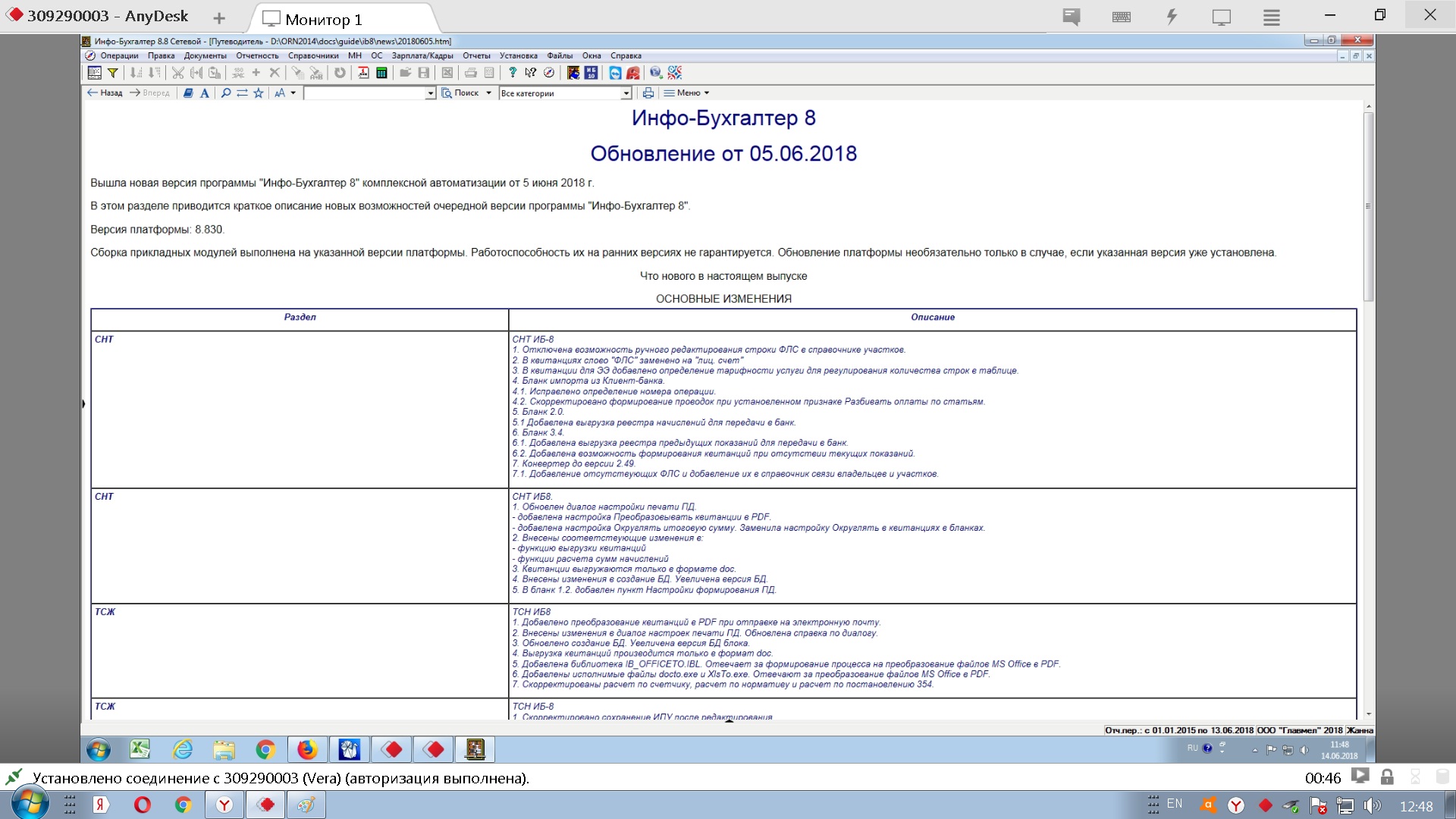The height and width of the screenshot is (819, 1456).
Task: Click the TeamViewer blue icon in toolbar
Action: pos(615,73)
